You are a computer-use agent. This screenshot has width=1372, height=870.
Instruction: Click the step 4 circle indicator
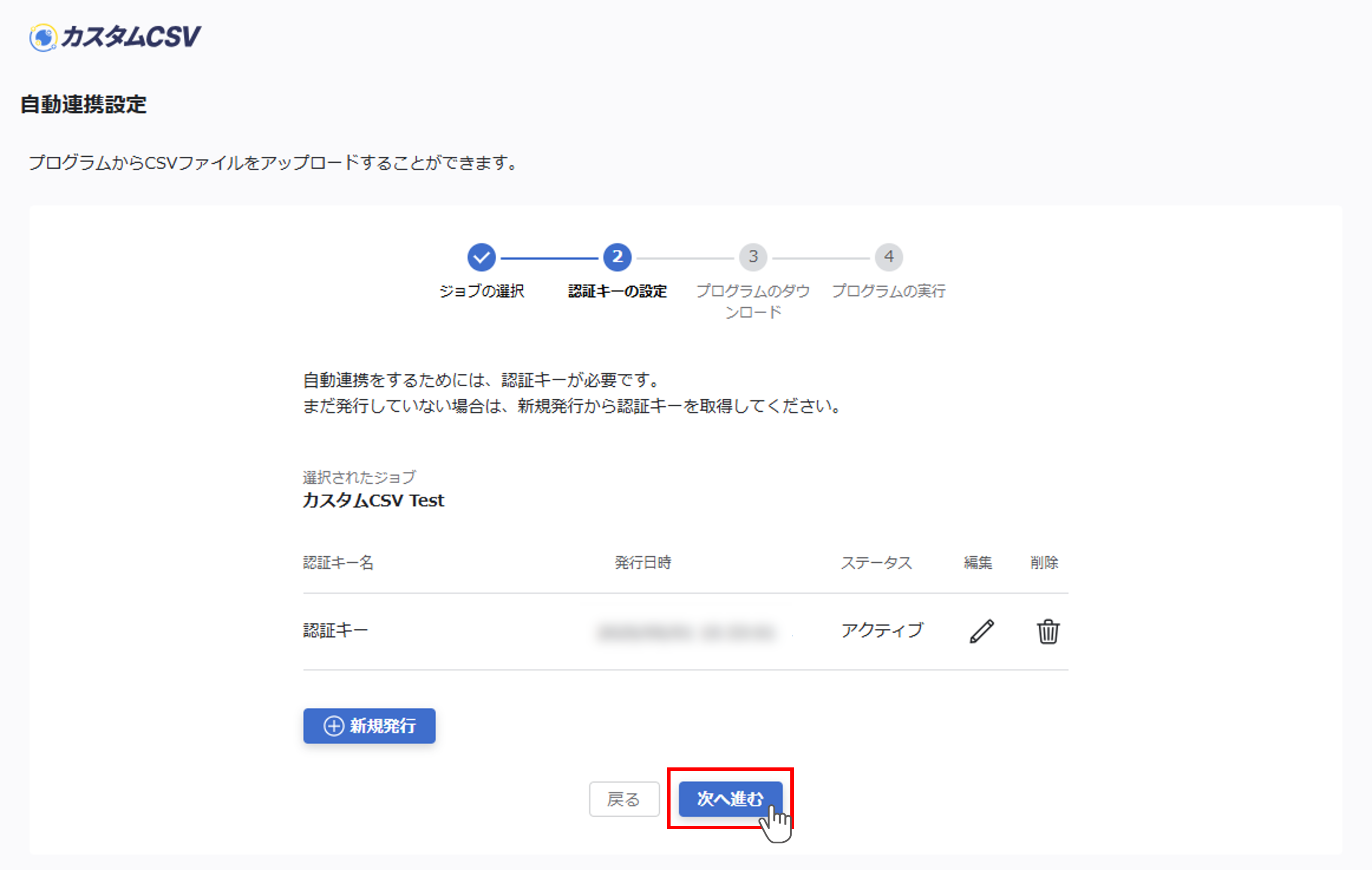tap(888, 257)
